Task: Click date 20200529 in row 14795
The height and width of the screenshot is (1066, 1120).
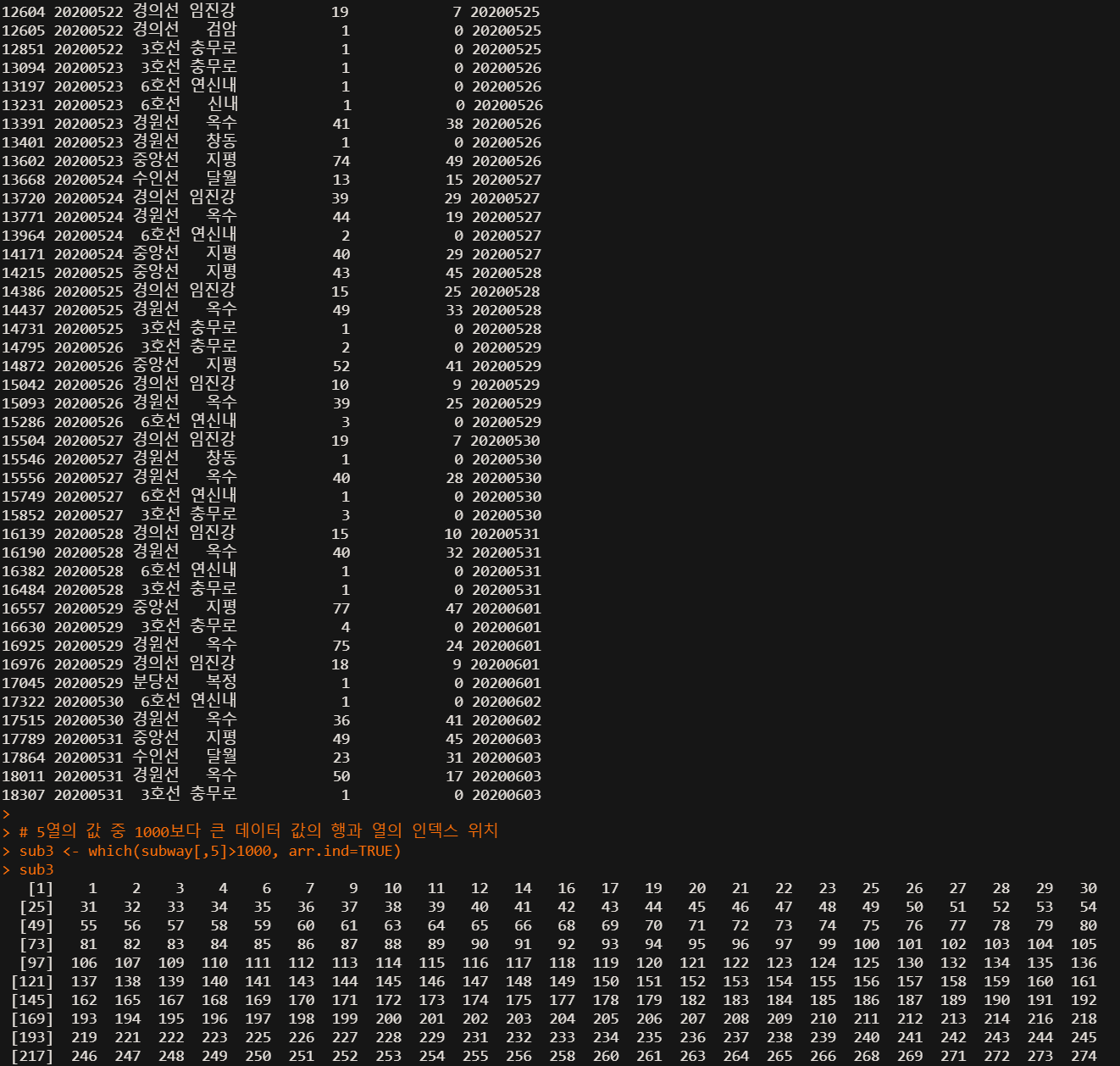Action: pos(507,347)
